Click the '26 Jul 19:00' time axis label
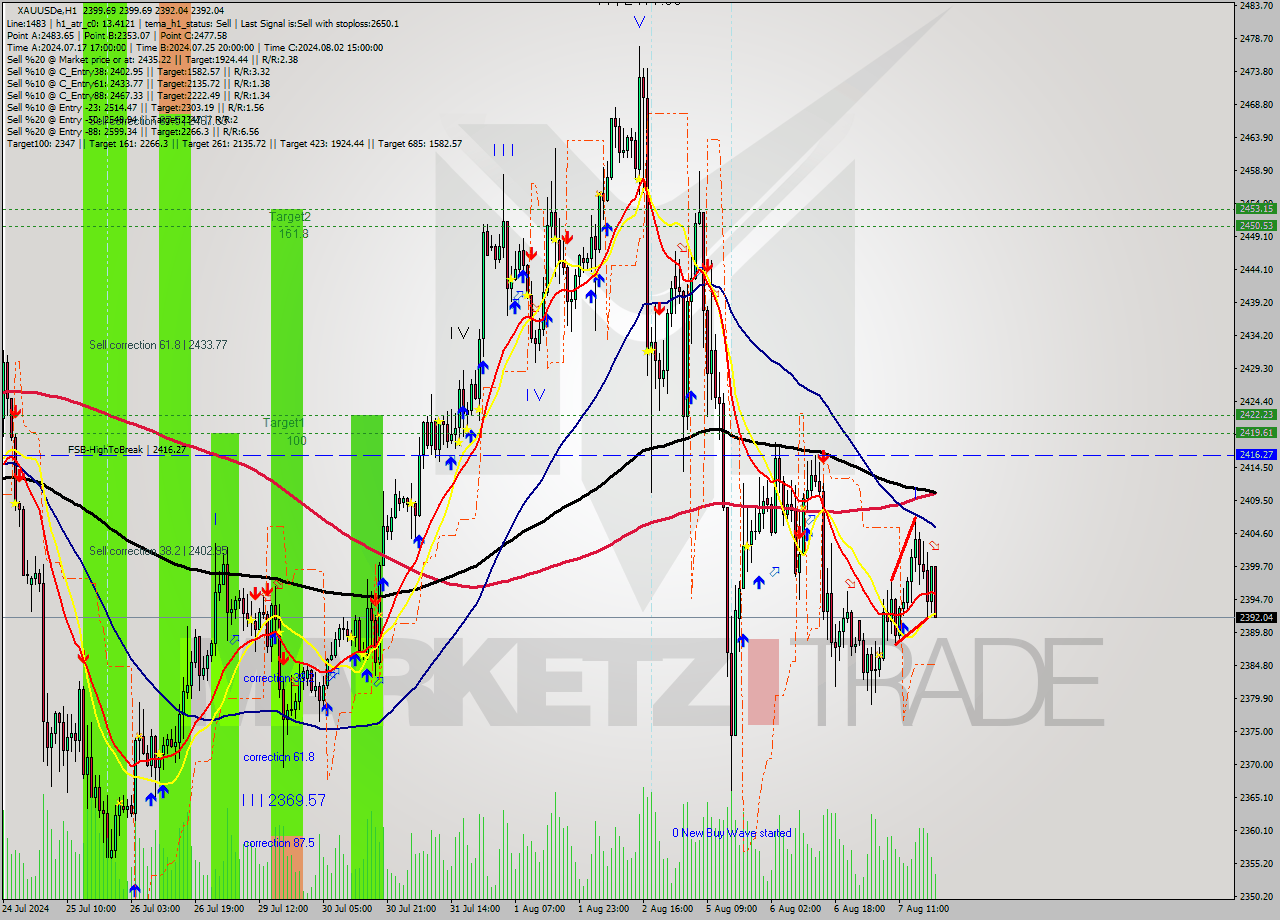 point(219,909)
